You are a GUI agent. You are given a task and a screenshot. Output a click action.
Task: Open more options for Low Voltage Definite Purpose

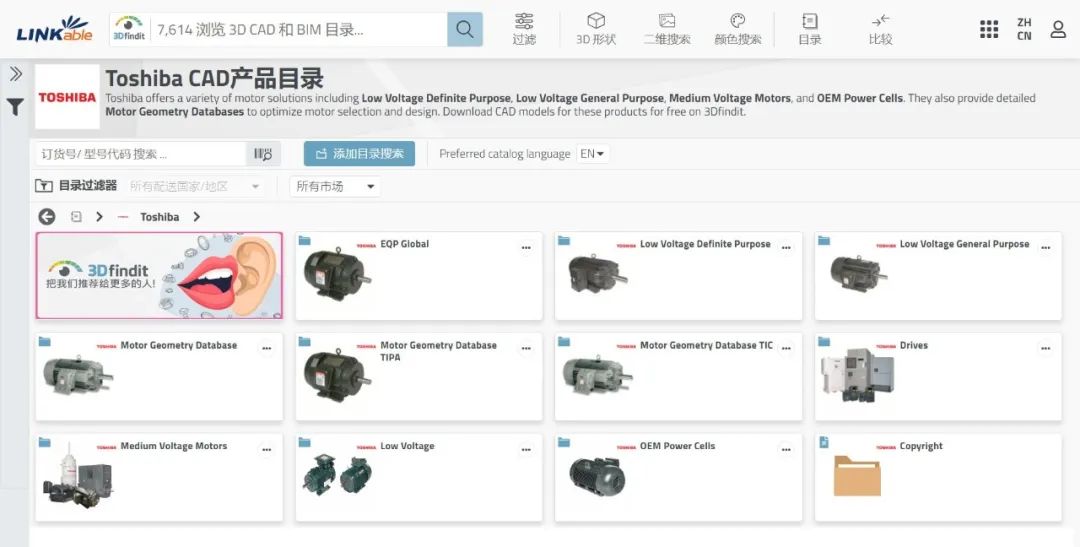point(786,247)
